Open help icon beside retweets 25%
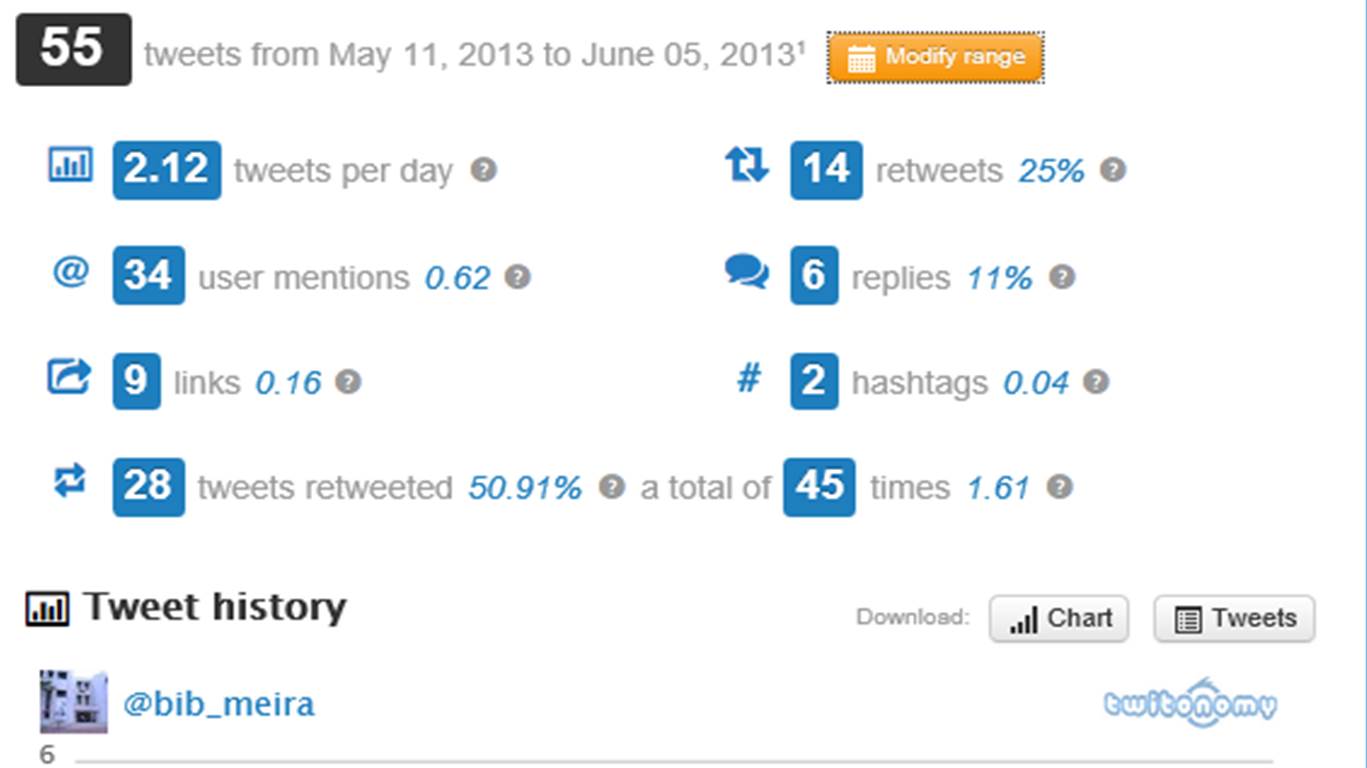The height and width of the screenshot is (768, 1367). (x=1112, y=169)
